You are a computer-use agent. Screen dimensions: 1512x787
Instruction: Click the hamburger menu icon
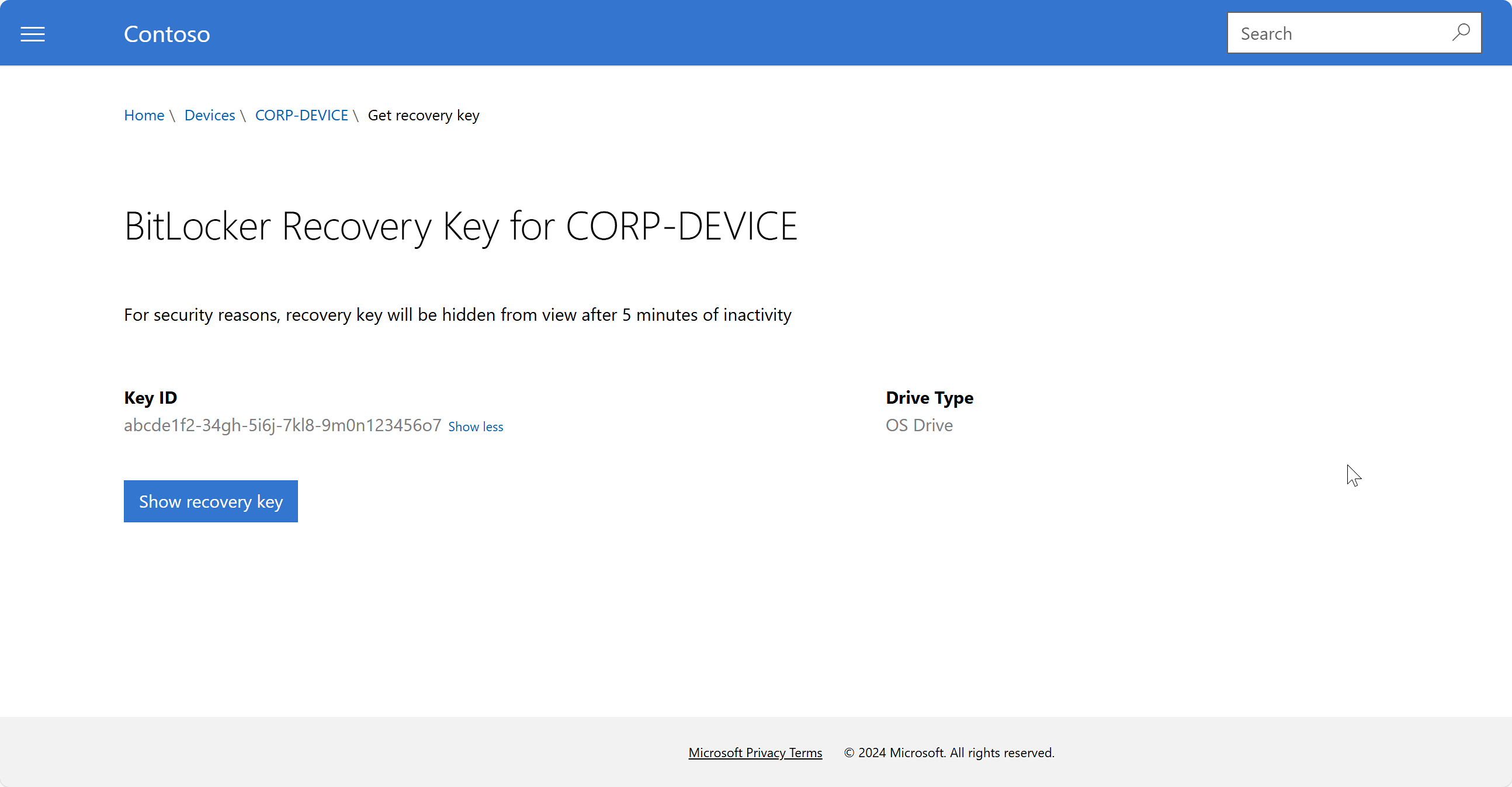click(32, 33)
